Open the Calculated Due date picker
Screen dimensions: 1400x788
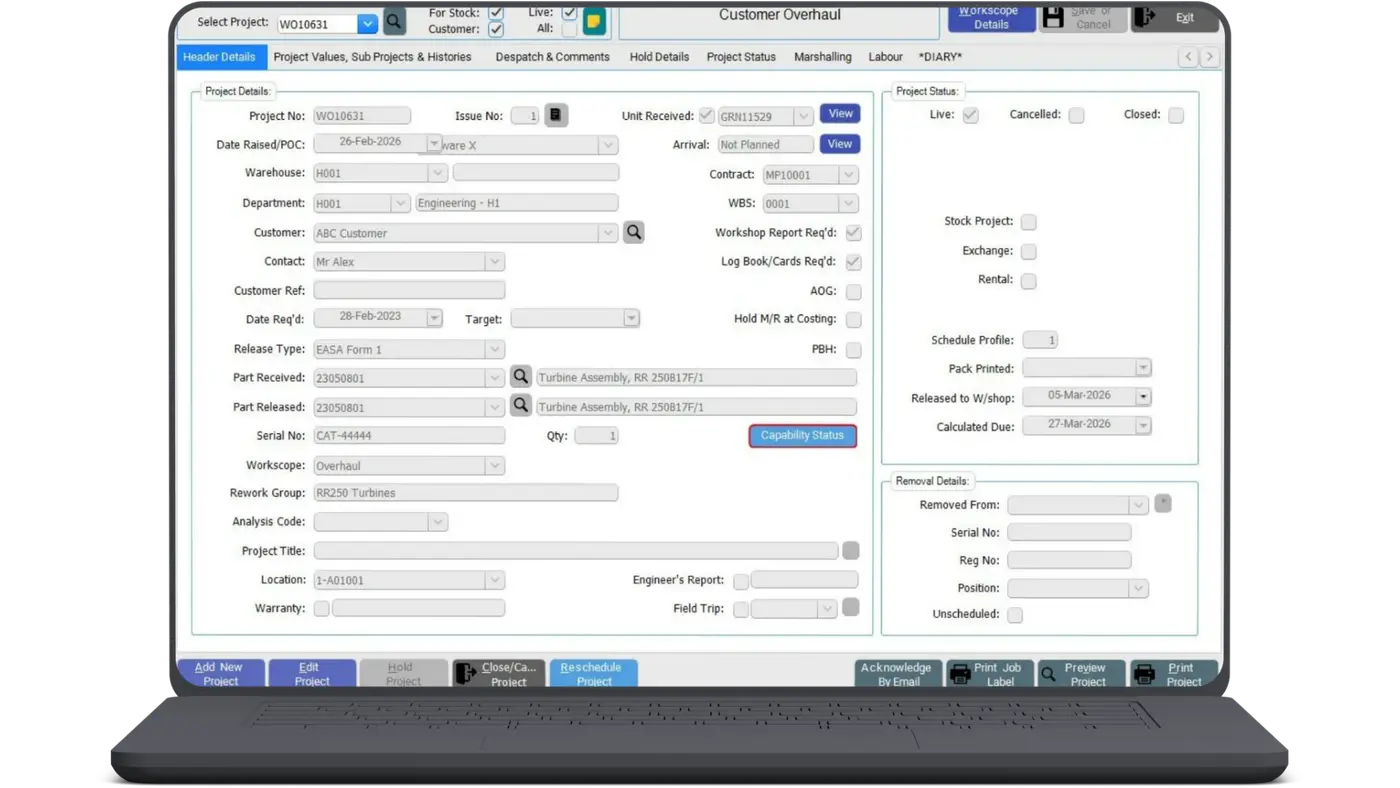point(1143,426)
